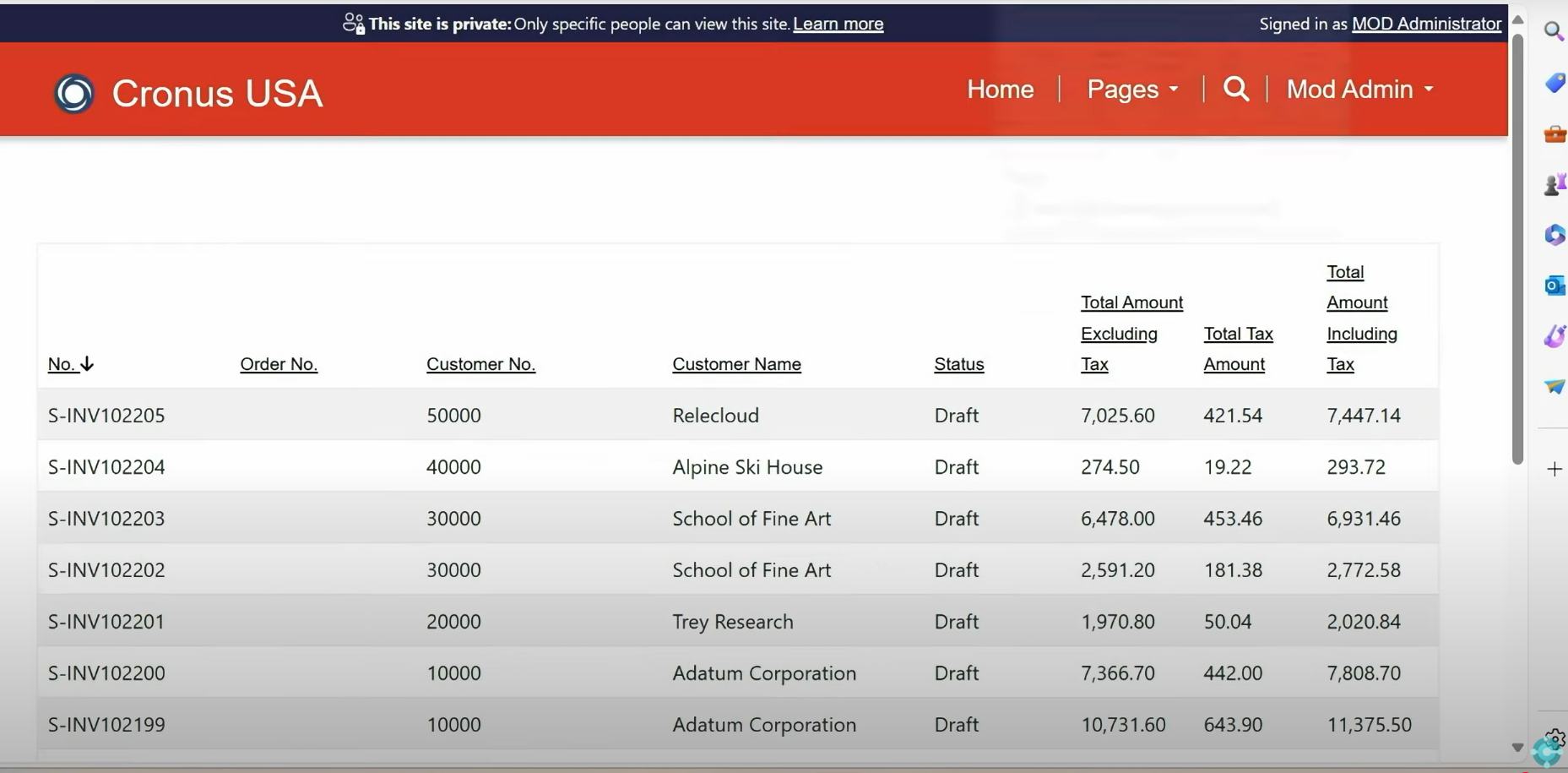Open the site search magnifier in navbar
1568x773 pixels.
[1235, 89]
